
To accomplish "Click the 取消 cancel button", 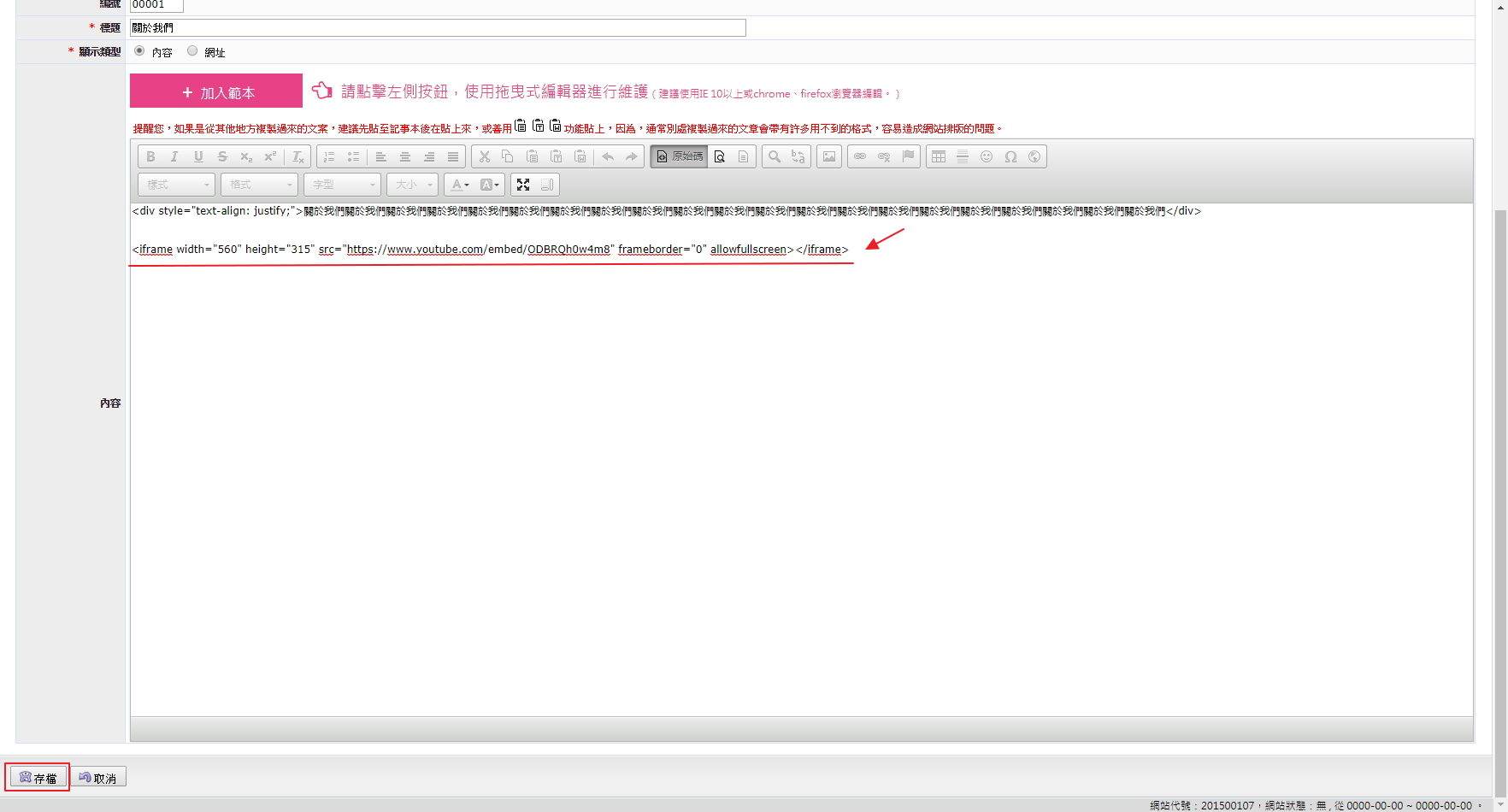I will click(98, 777).
